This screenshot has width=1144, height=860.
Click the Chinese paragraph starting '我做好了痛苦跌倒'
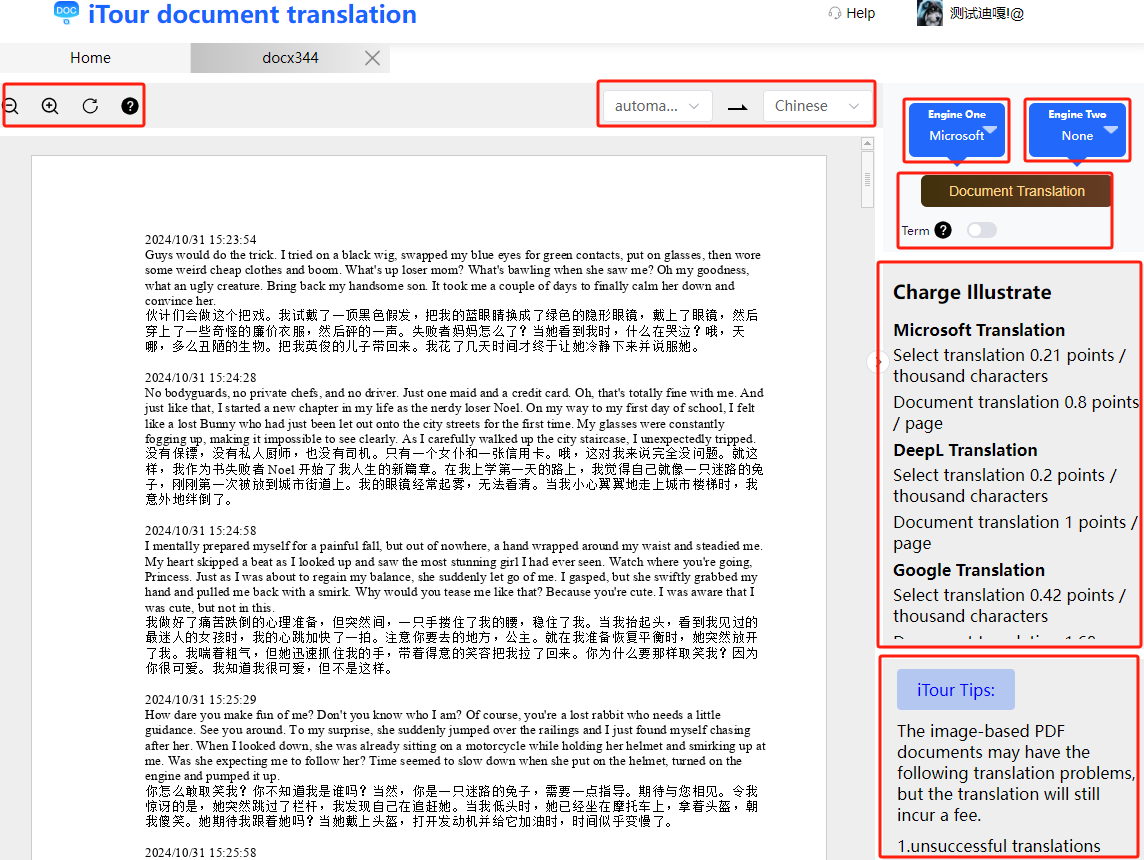click(x=452, y=646)
